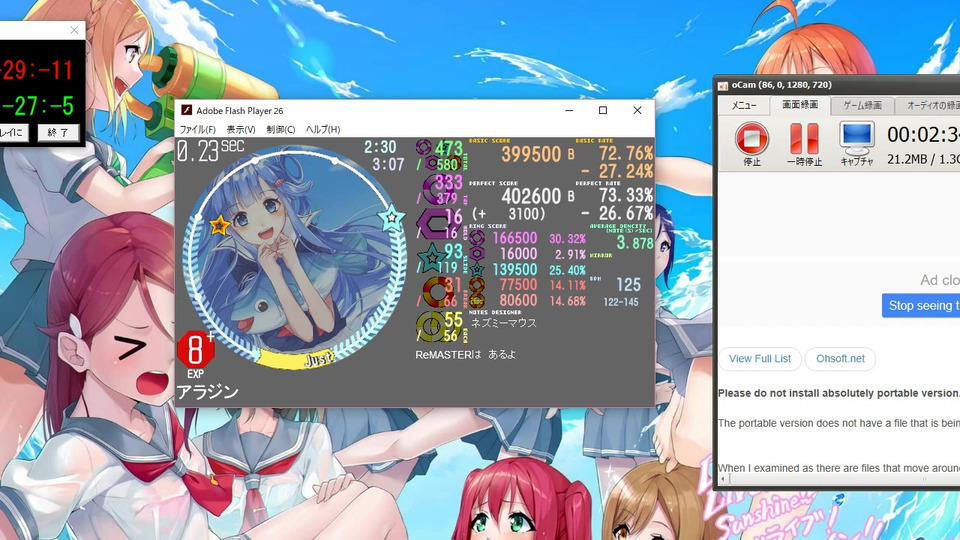The width and height of the screenshot is (960, 540).
Task: Switch to the オーディオ recording tab in oCam
Action: click(x=928, y=105)
